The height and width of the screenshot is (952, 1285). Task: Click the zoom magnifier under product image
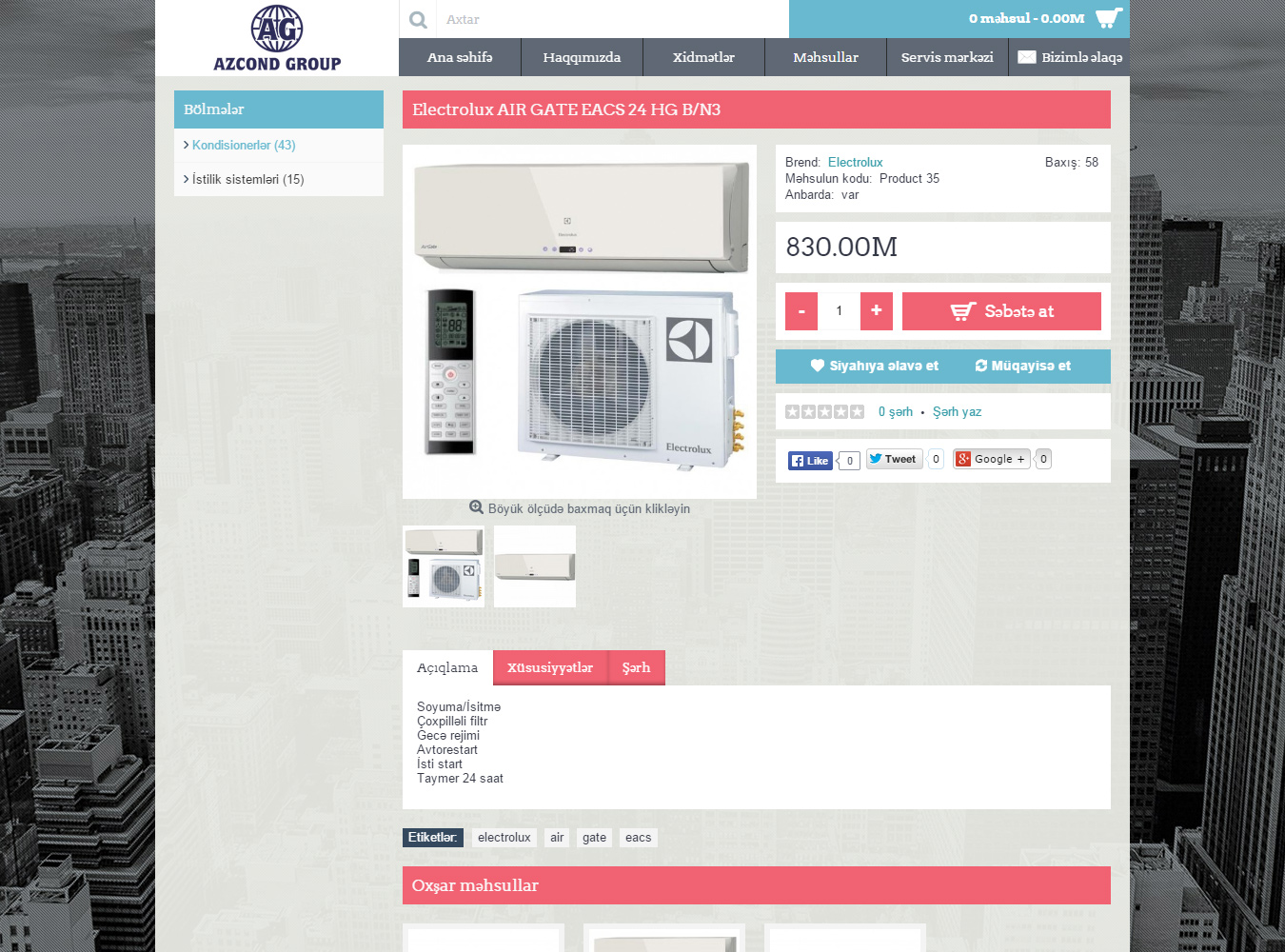coord(476,508)
